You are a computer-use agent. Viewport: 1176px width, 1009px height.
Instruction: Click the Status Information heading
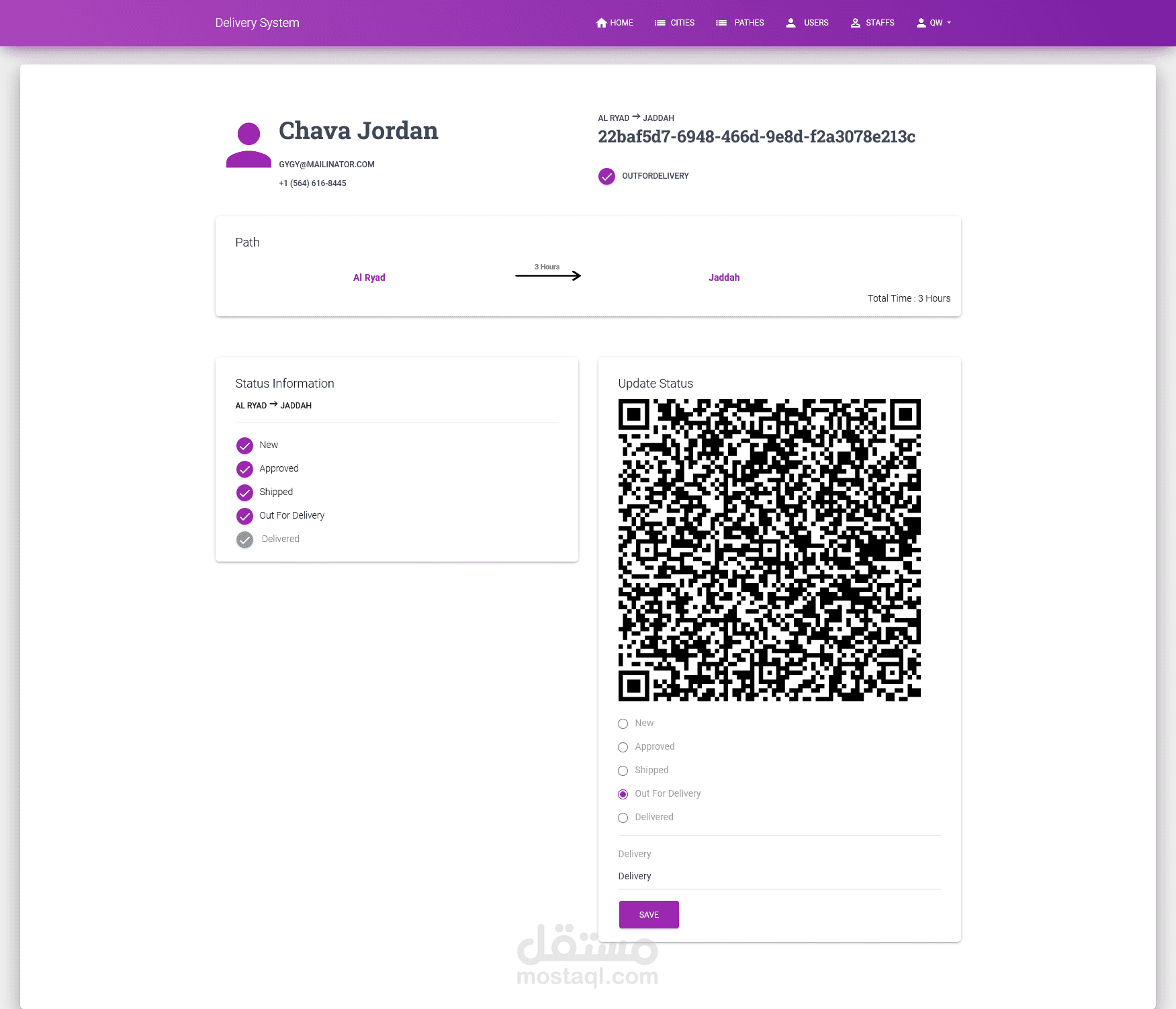[x=285, y=384]
